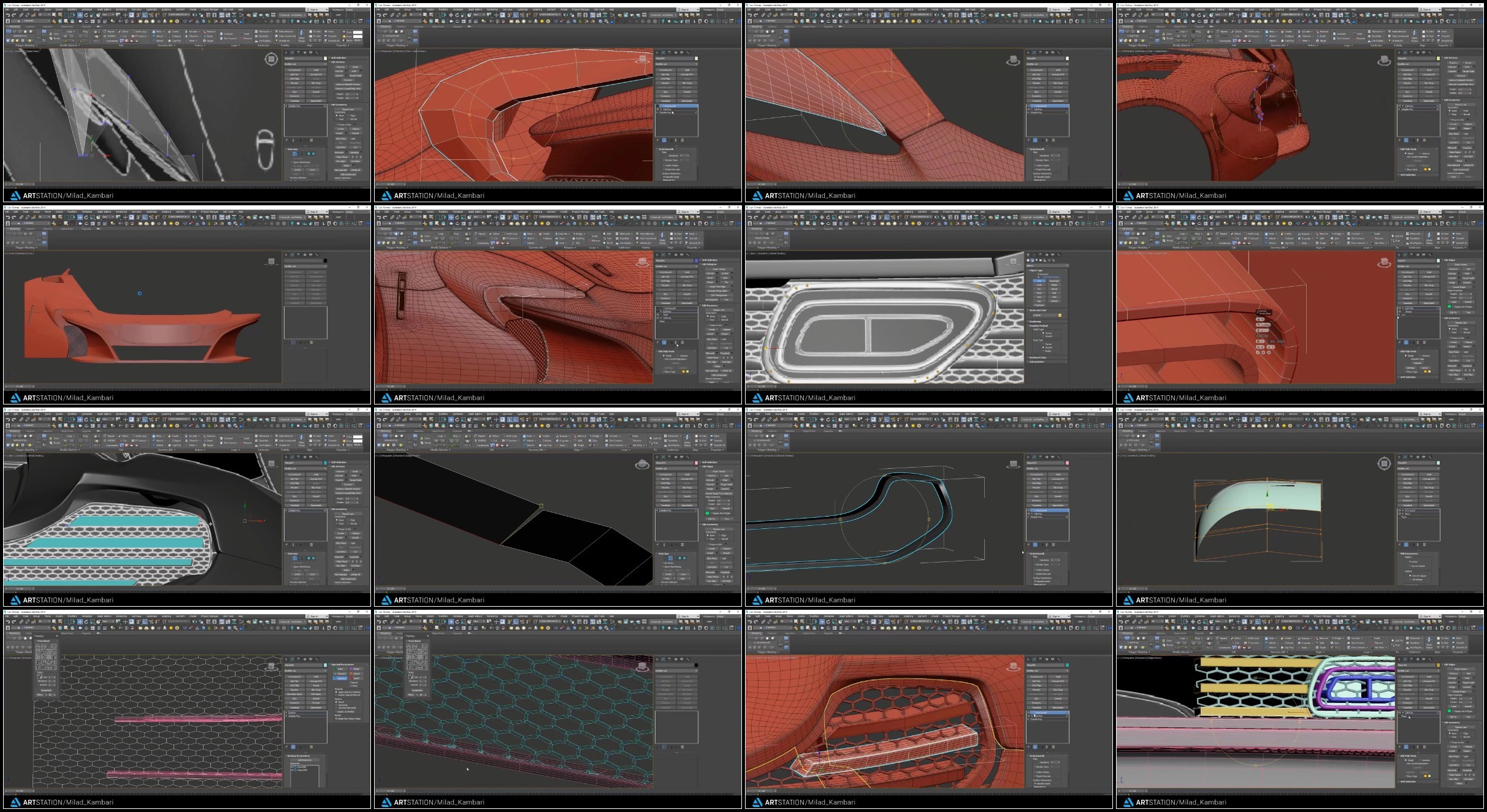Screen dimensions: 1487x812
Task: Click the Undo arrow in the teal-striped grille frame
Action: pyautogui.click(x=8, y=419)
